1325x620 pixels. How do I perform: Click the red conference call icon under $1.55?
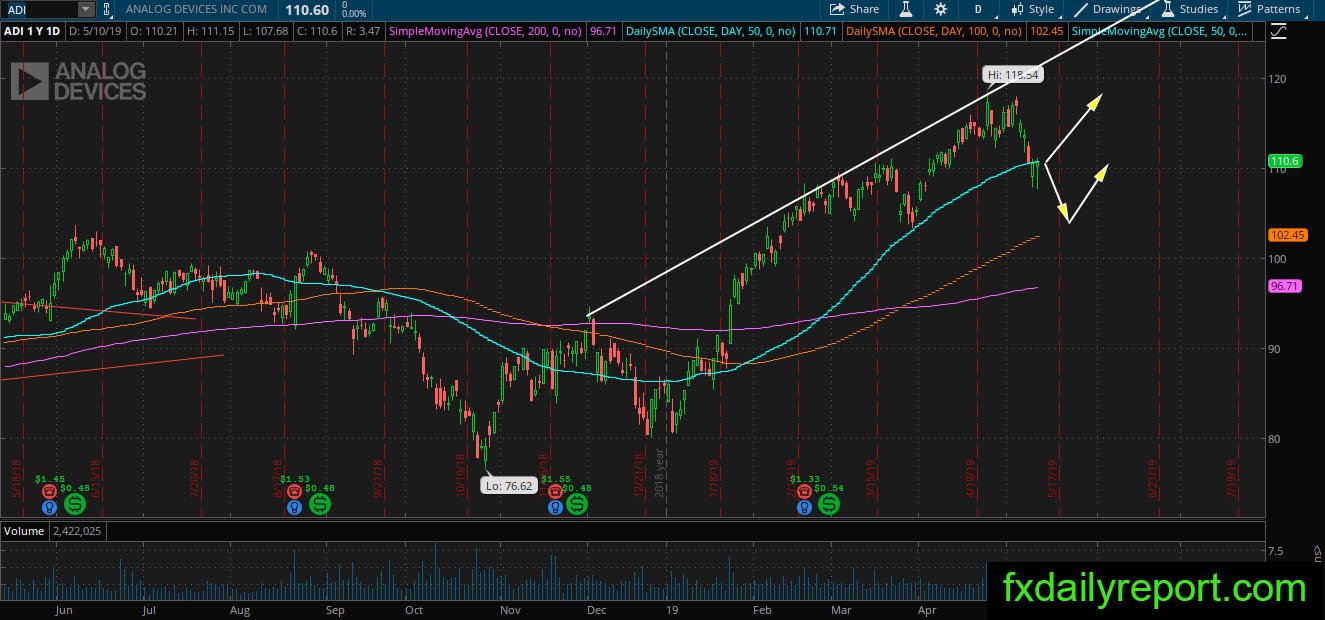554,491
